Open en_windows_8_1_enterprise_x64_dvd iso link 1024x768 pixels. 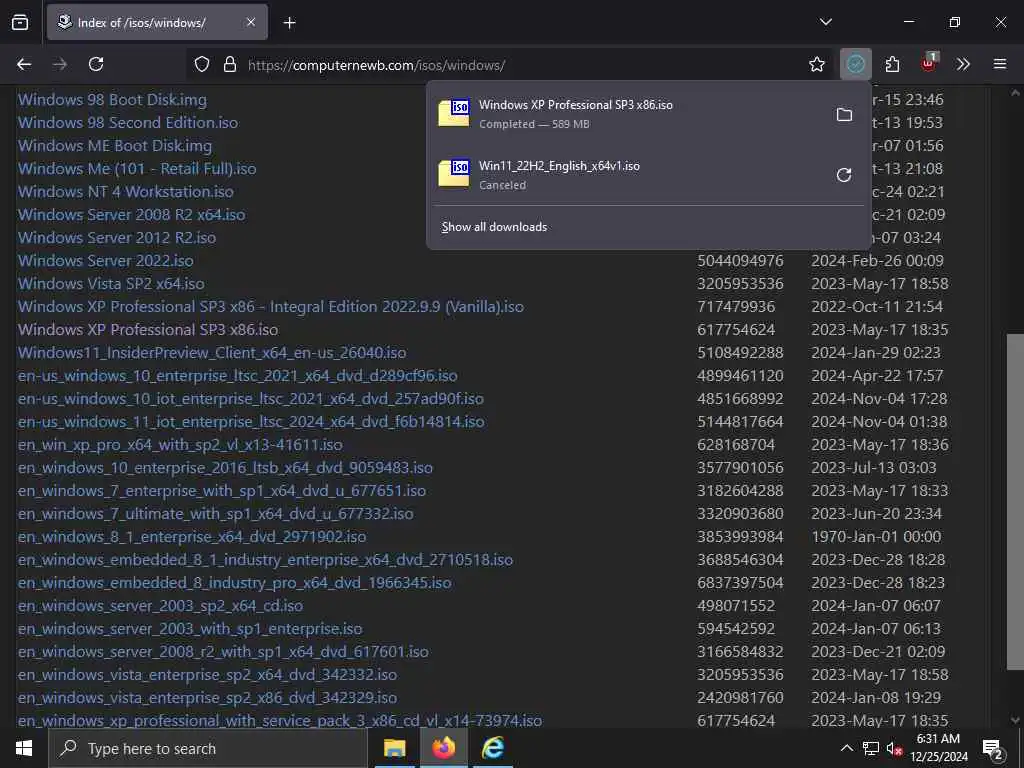pyautogui.click(x=192, y=536)
